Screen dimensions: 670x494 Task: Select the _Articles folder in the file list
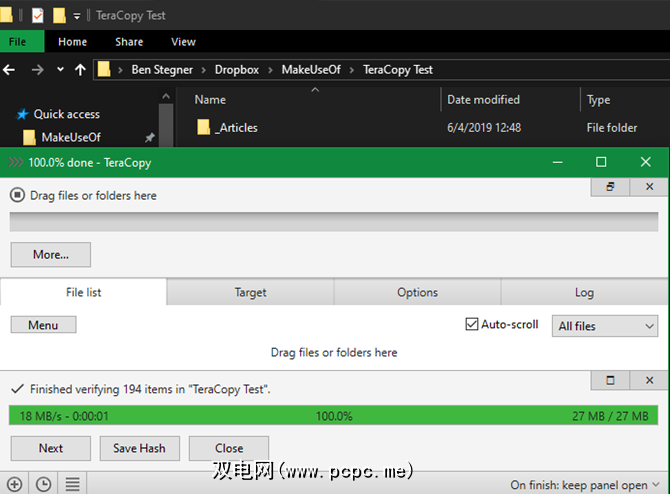tap(237, 127)
